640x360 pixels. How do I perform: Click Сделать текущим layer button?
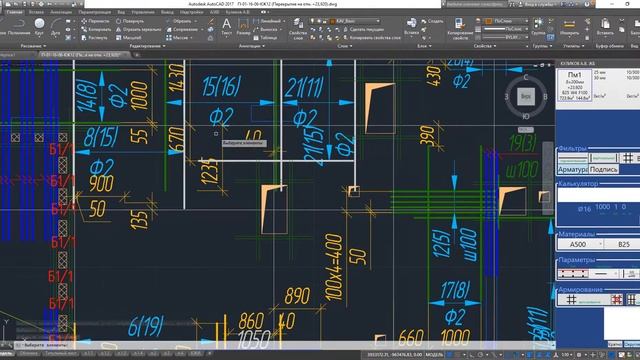click(364, 29)
